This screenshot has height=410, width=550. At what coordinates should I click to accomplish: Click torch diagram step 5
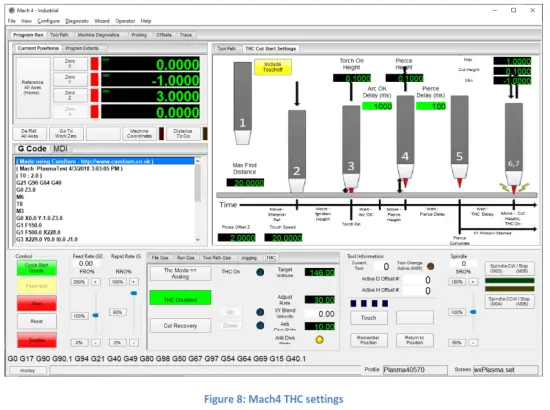tap(460, 141)
